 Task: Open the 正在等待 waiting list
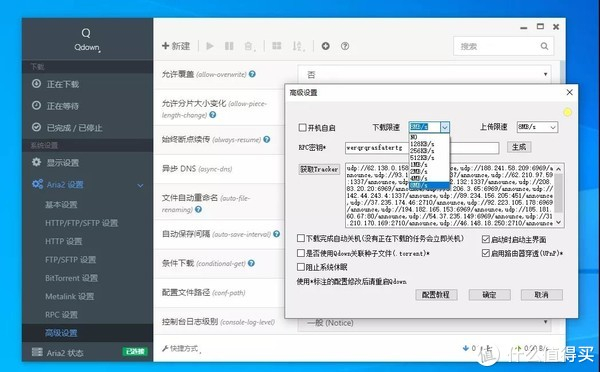pyautogui.click(x=87, y=106)
